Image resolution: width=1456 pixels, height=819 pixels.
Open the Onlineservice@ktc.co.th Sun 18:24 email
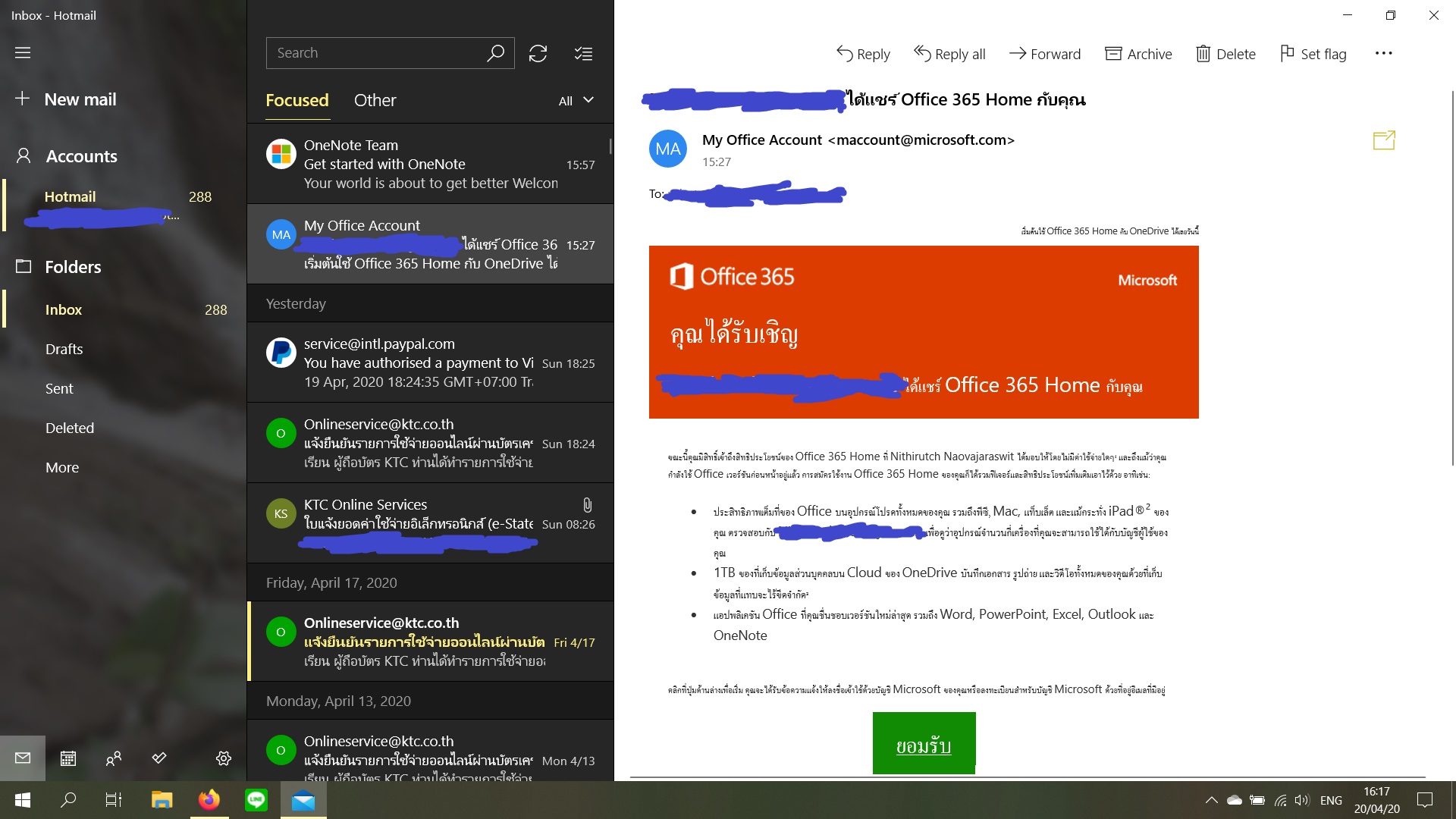click(430, 443)
